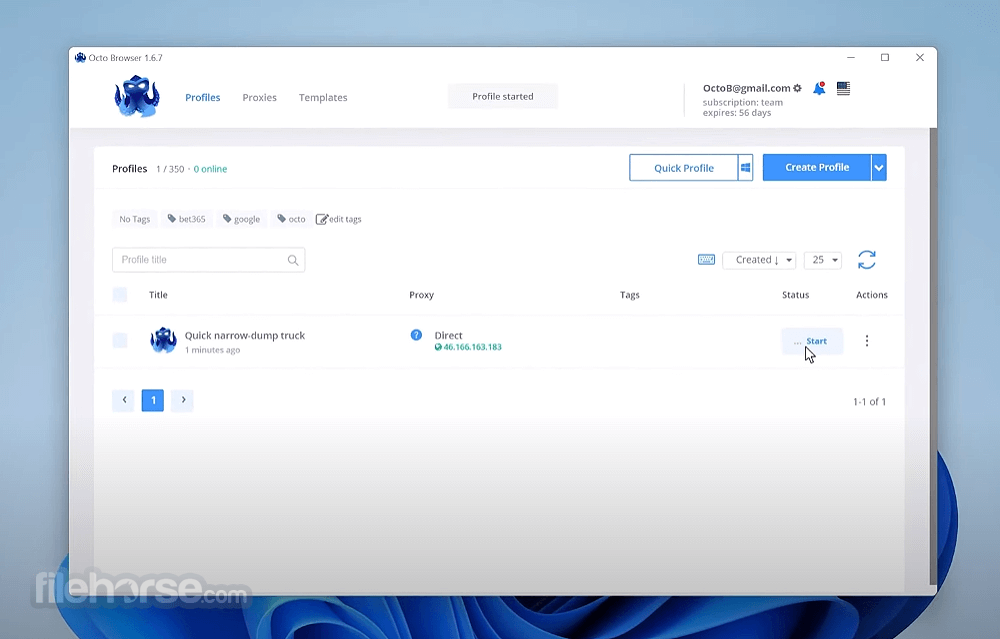This screenshot has height=639, width=1000.
Task: Click into the Profile title search field
Action: tap(209, 260)
